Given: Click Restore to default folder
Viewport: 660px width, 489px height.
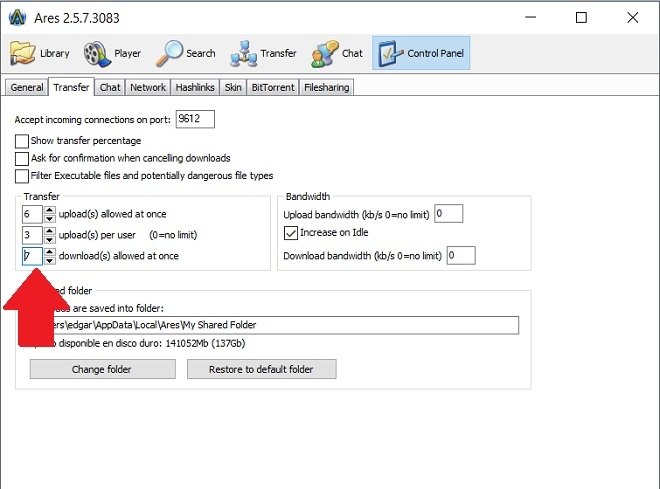Looking at the screenshot, I should click(x=261, y=369).
